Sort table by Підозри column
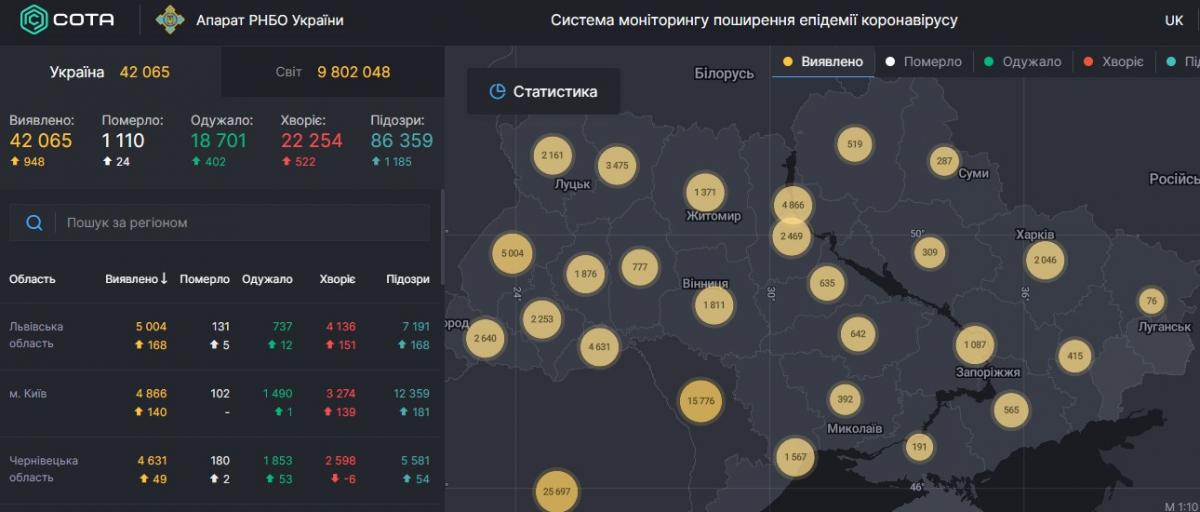 [406, 279]
